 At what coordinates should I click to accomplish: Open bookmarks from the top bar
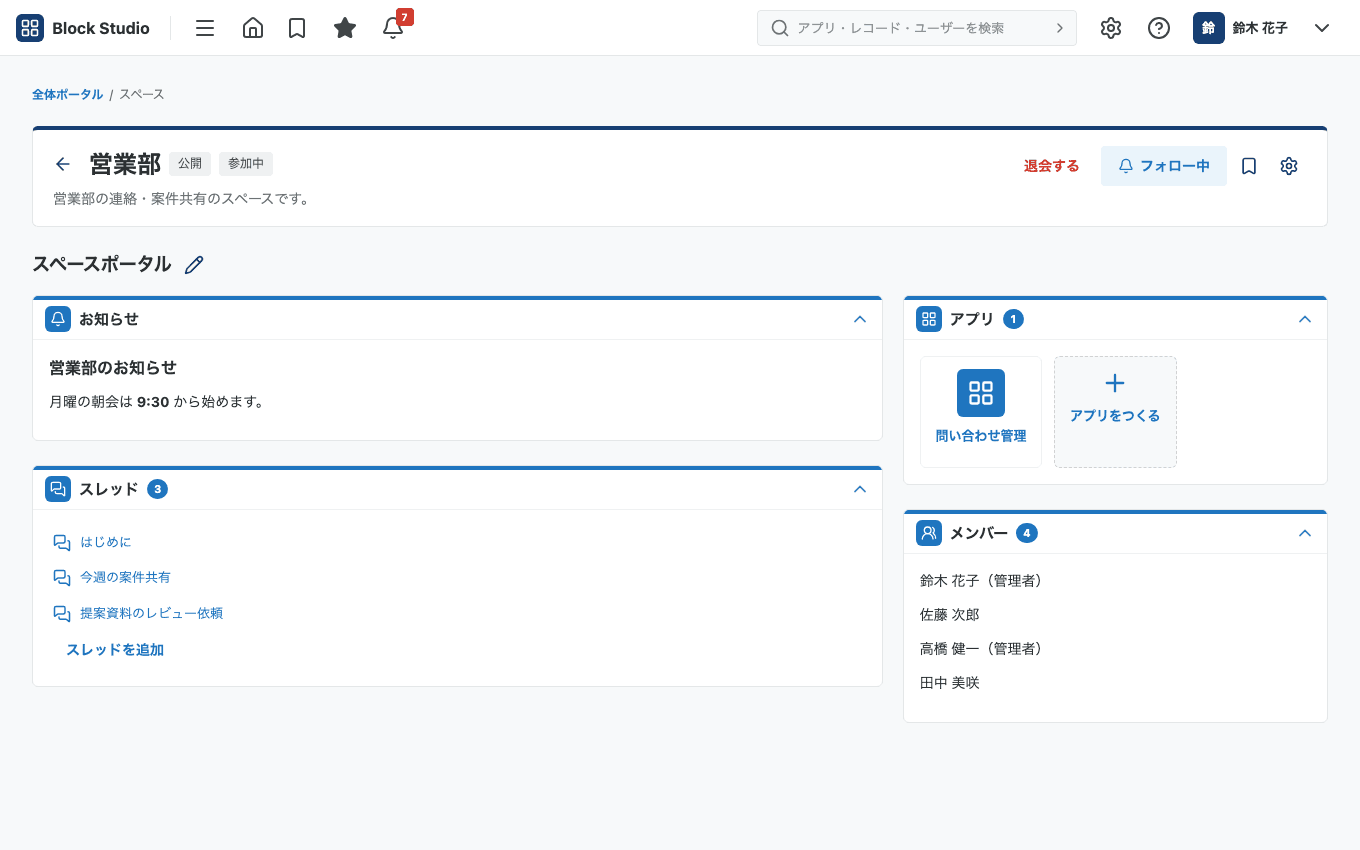tap(297, 28)
